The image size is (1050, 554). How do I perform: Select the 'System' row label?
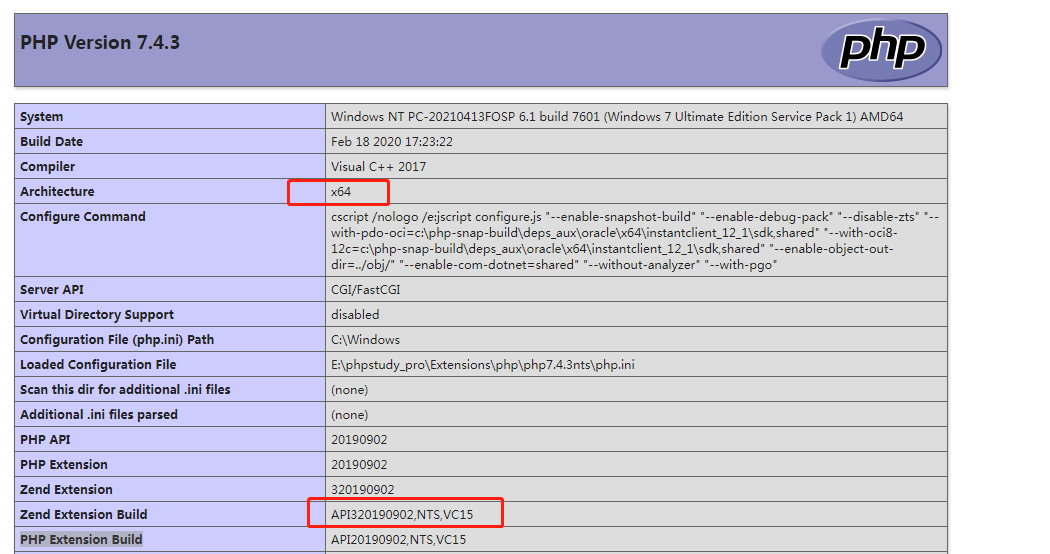42,117
